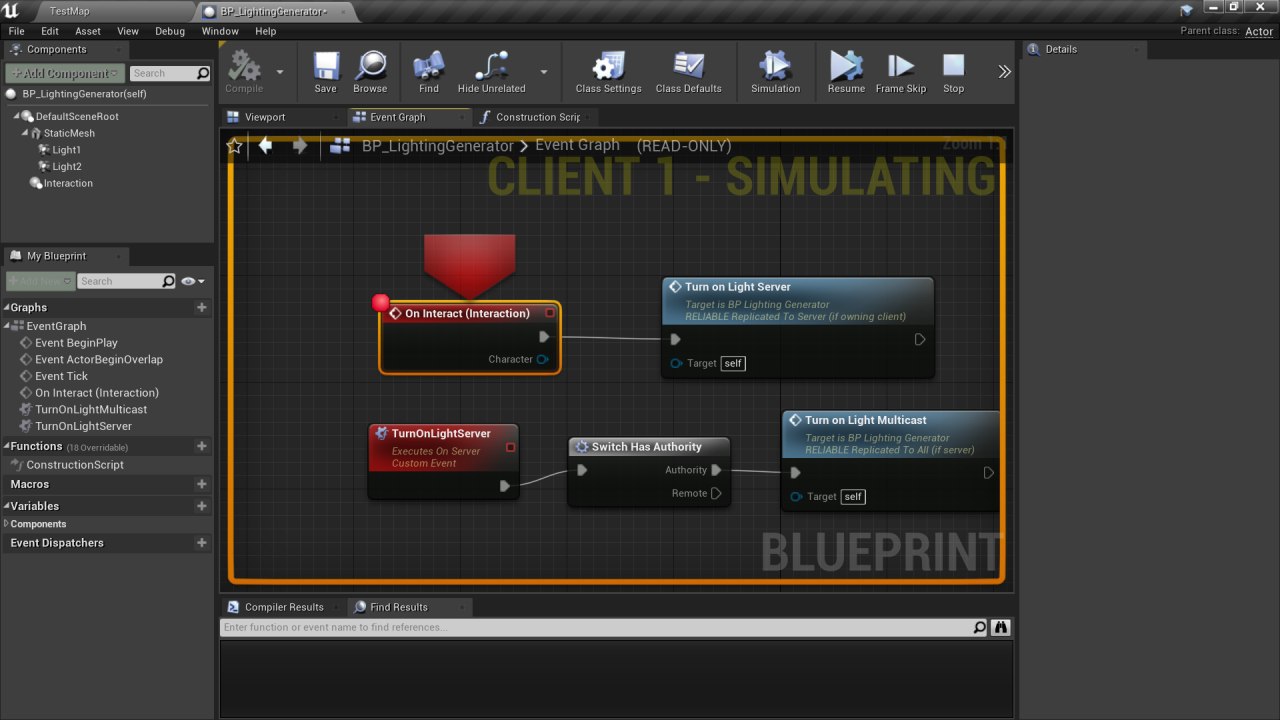The width and height of the screenshot is (1280, 720).
Task: Click the Add Component button
Action: [65, 73]
